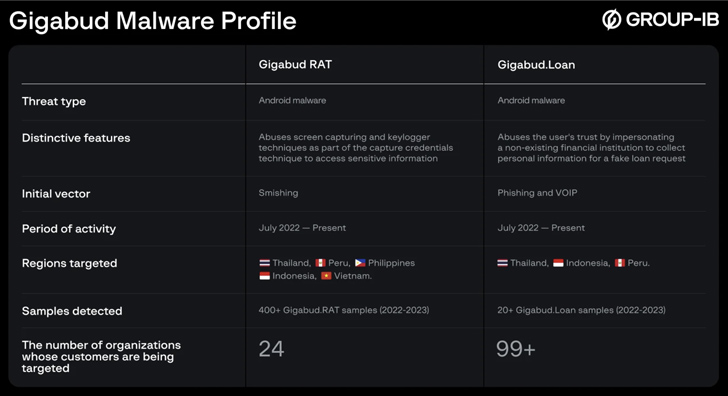Click the Peru flag under Gigabud RAT
The image size is (728, 396).
320,263
